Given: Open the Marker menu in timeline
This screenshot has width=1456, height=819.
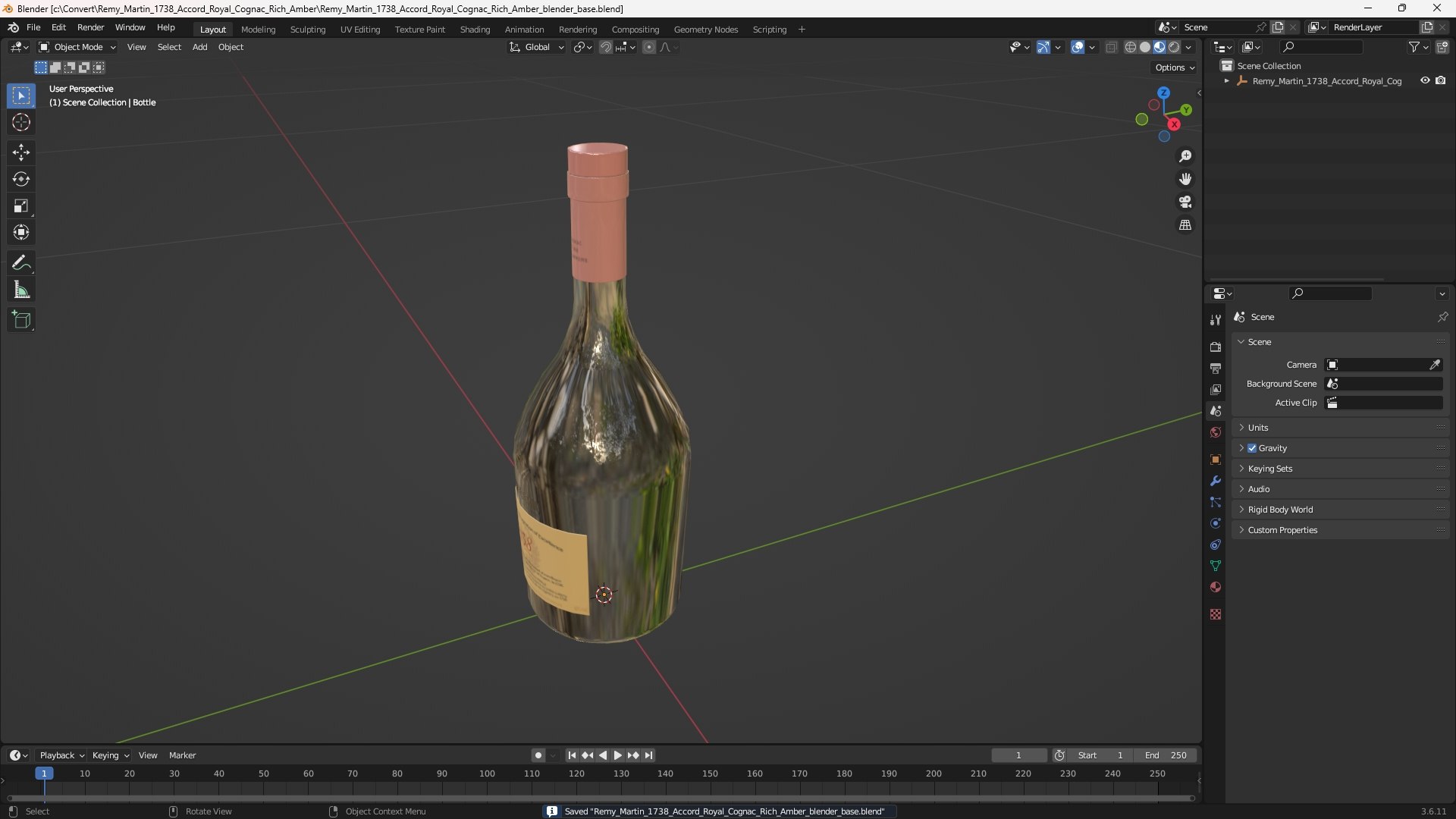Looking at the screenshot, I should pyautogui.click(x=182, y=755).
